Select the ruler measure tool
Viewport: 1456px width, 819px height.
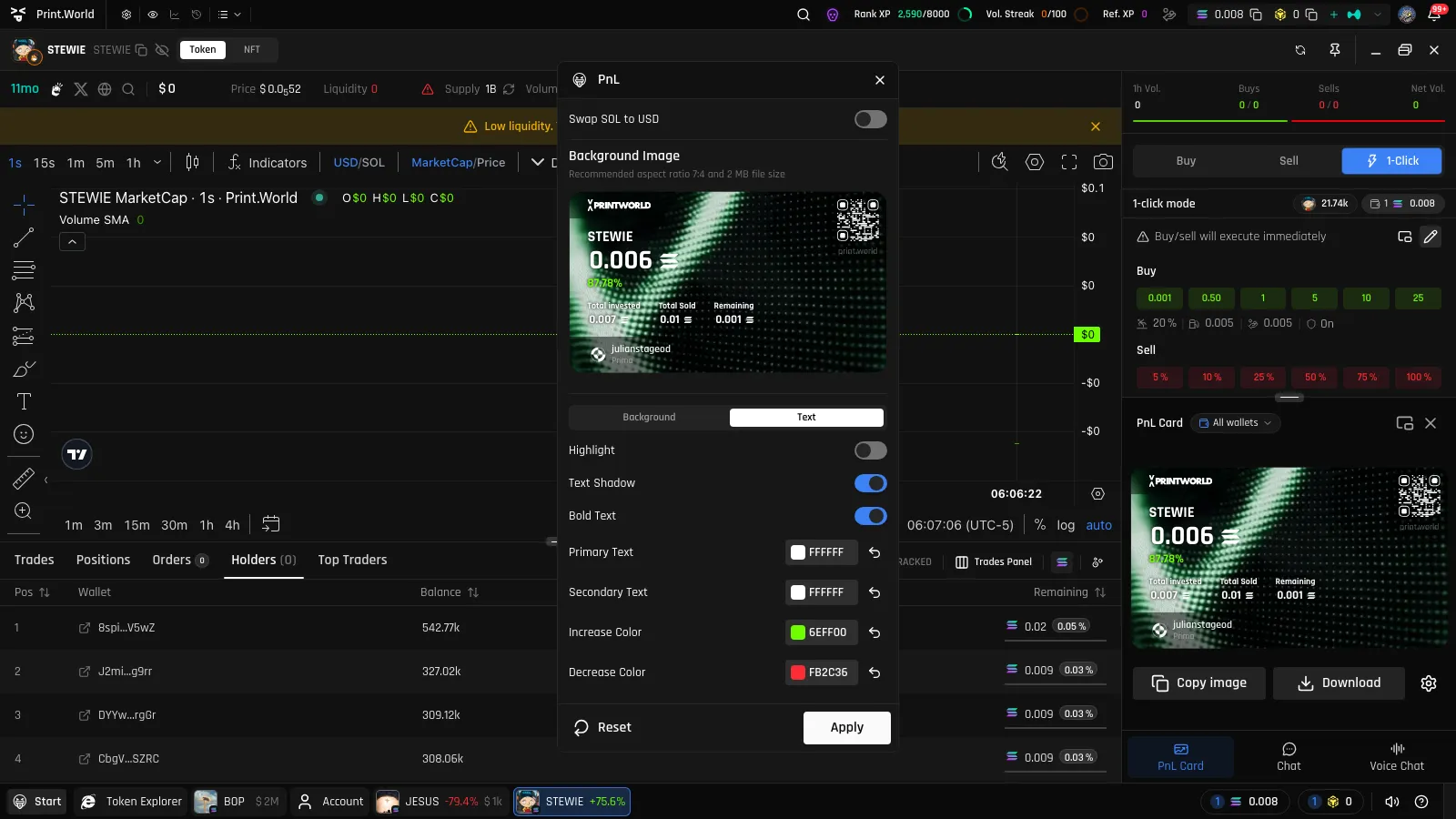24,478
